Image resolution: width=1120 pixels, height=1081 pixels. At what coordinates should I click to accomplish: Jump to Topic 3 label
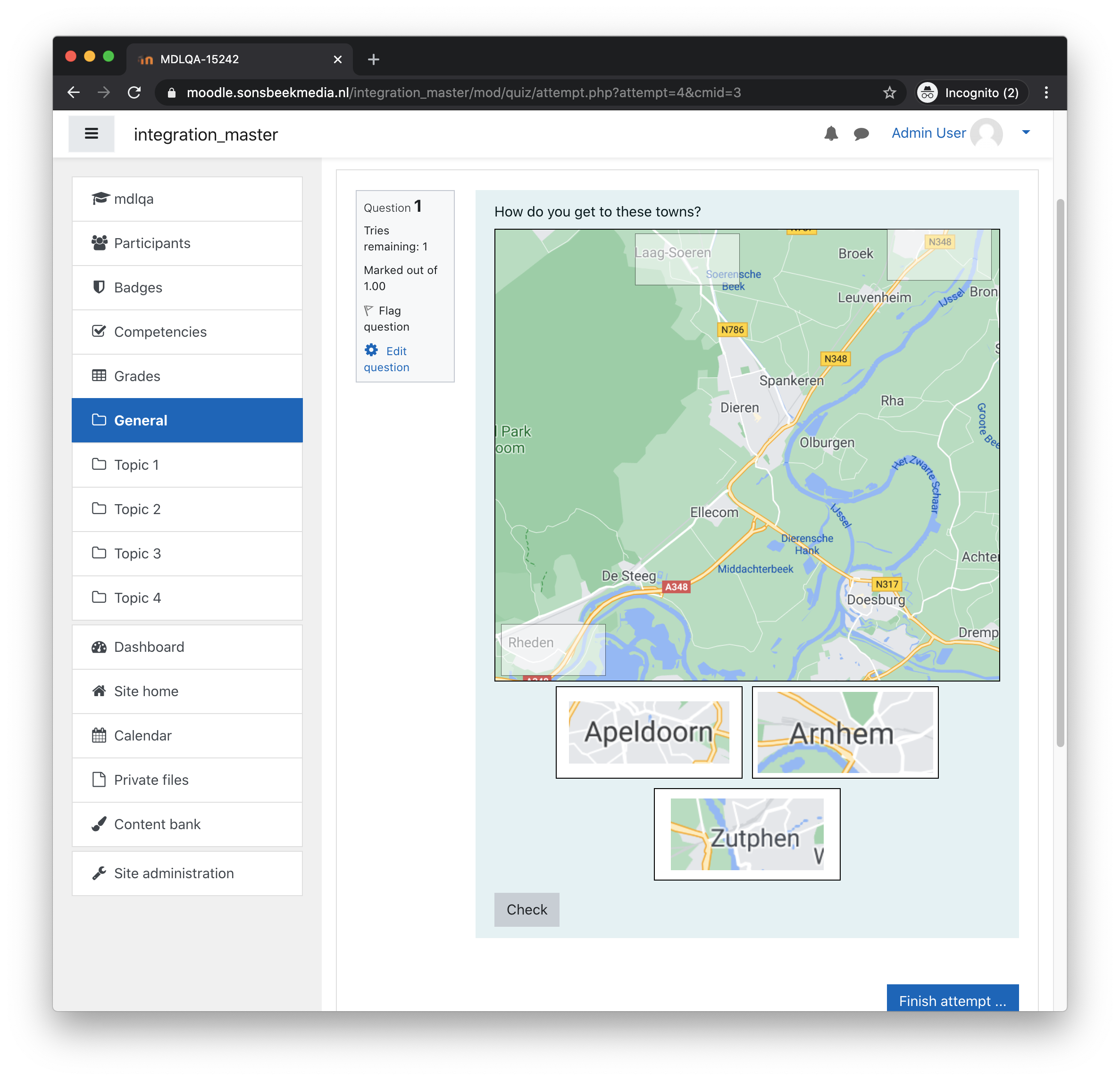pos(137,554)
